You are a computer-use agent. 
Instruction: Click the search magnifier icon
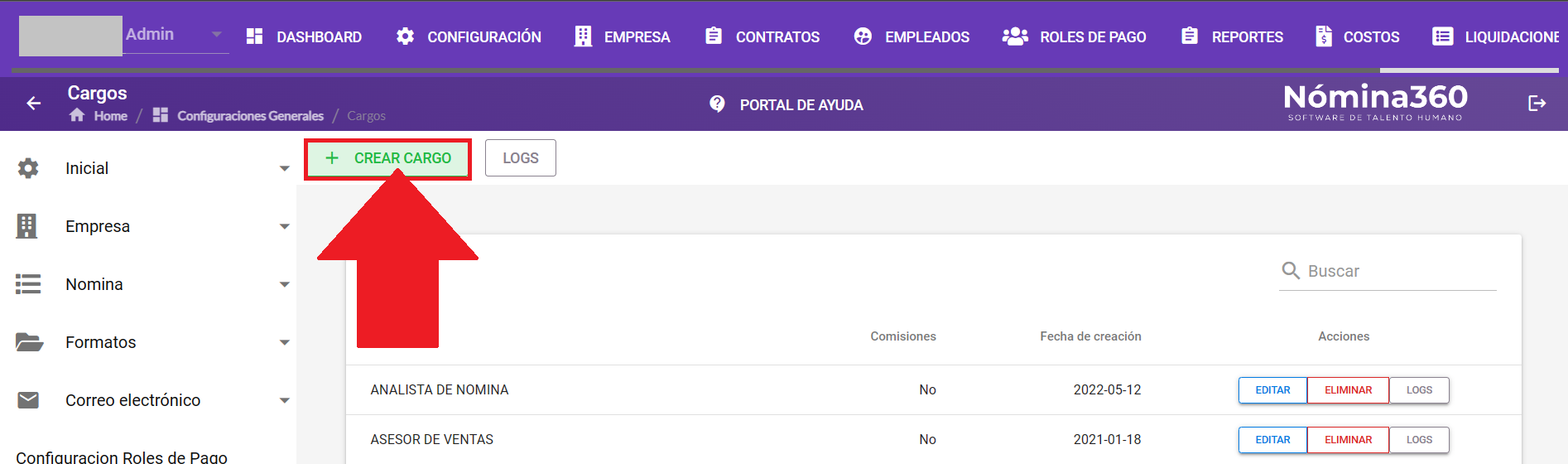[x=1291, y=271]
